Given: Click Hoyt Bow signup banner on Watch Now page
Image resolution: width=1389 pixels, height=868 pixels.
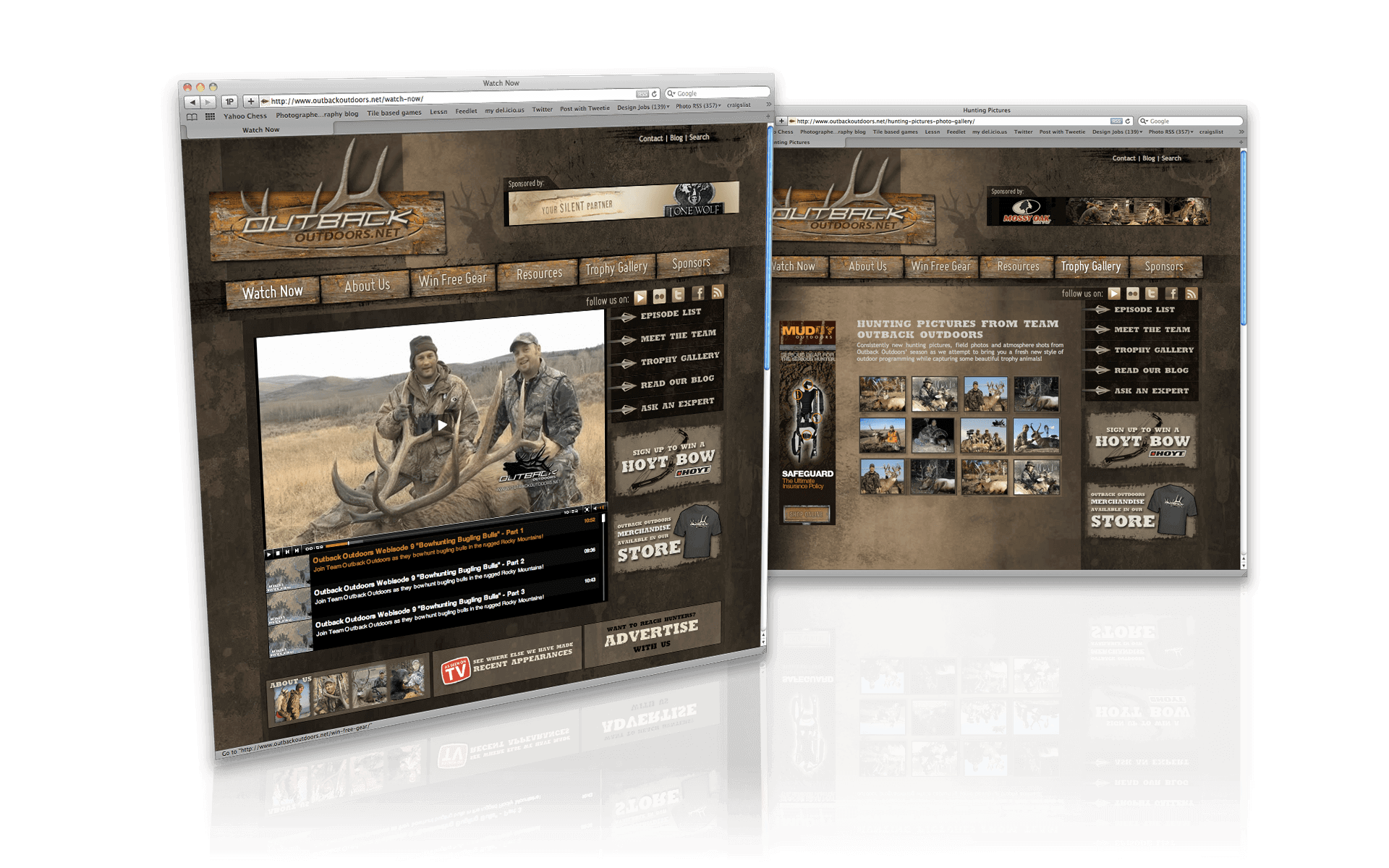Looking at the screenshot, I should pos(667,460).
